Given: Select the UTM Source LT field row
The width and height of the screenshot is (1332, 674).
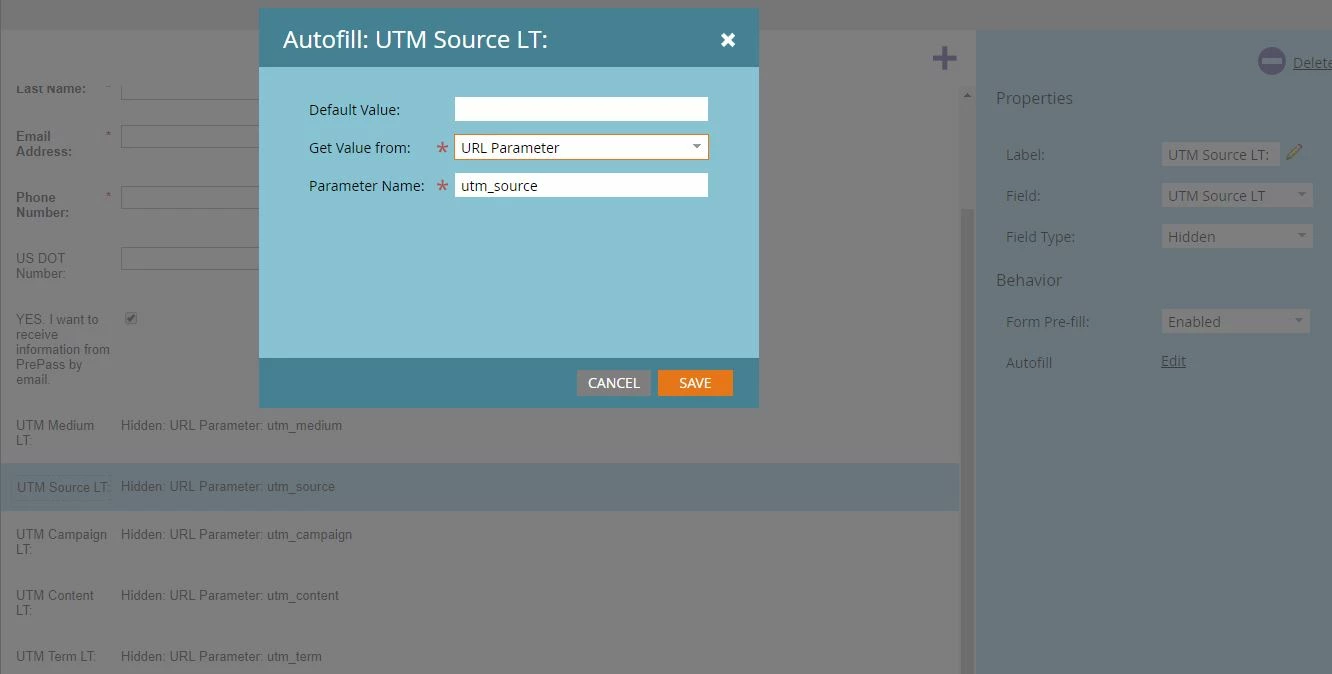Looking at the screenshot, I should (480, 487).
